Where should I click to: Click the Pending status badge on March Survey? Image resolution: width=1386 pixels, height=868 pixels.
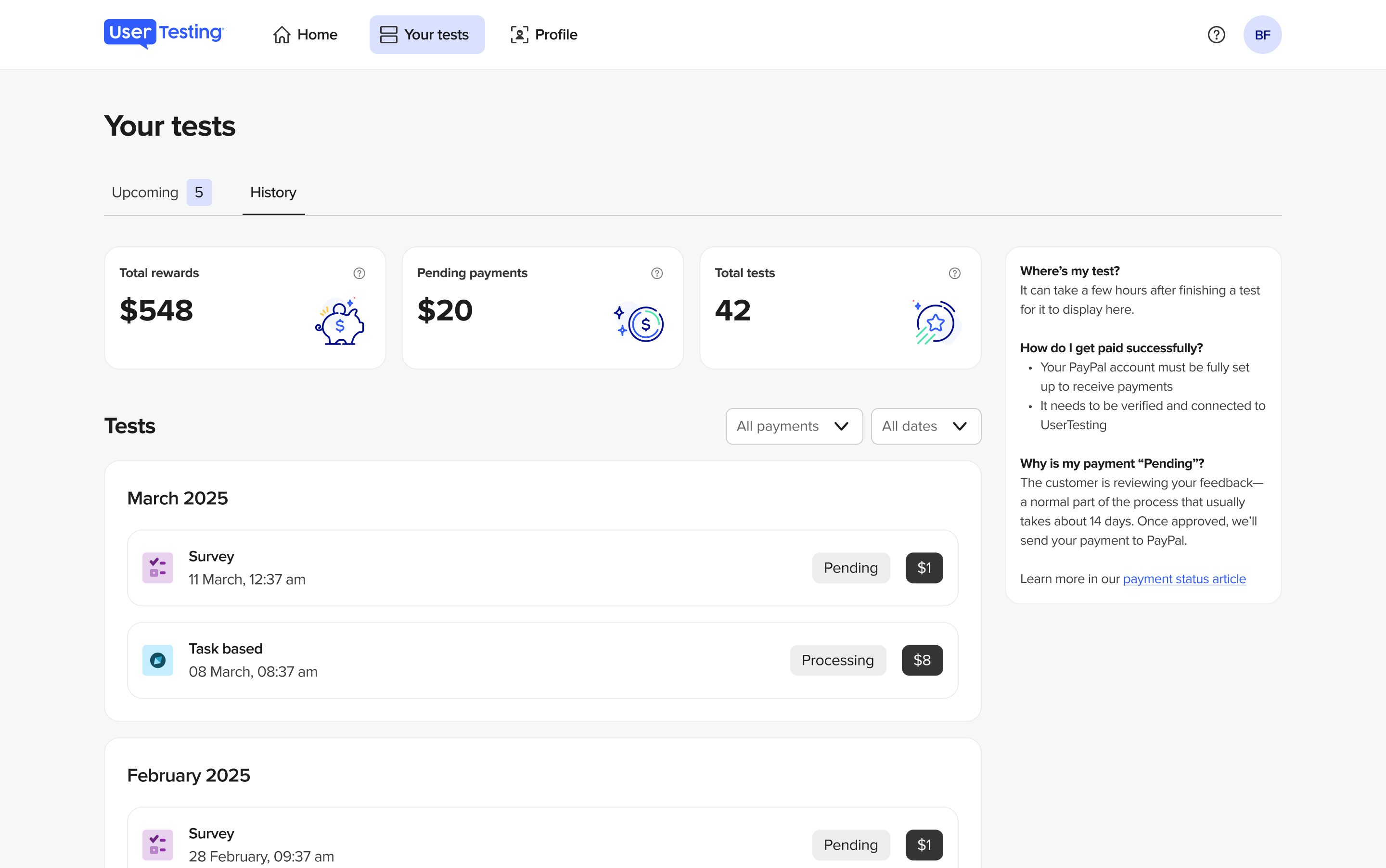(x=851, y=567)
